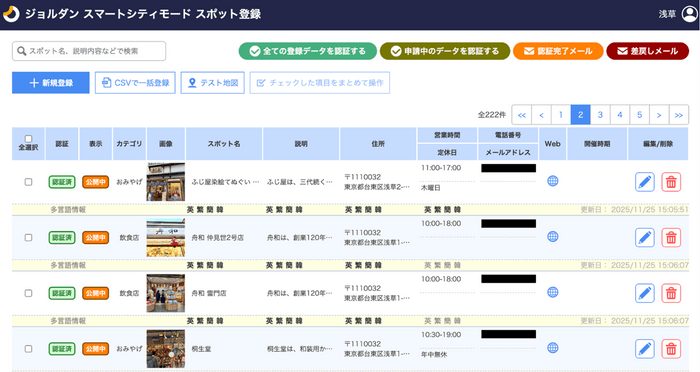Send the 差戻しメール
This screenshot has width=700, height=372.
[647, 51]
